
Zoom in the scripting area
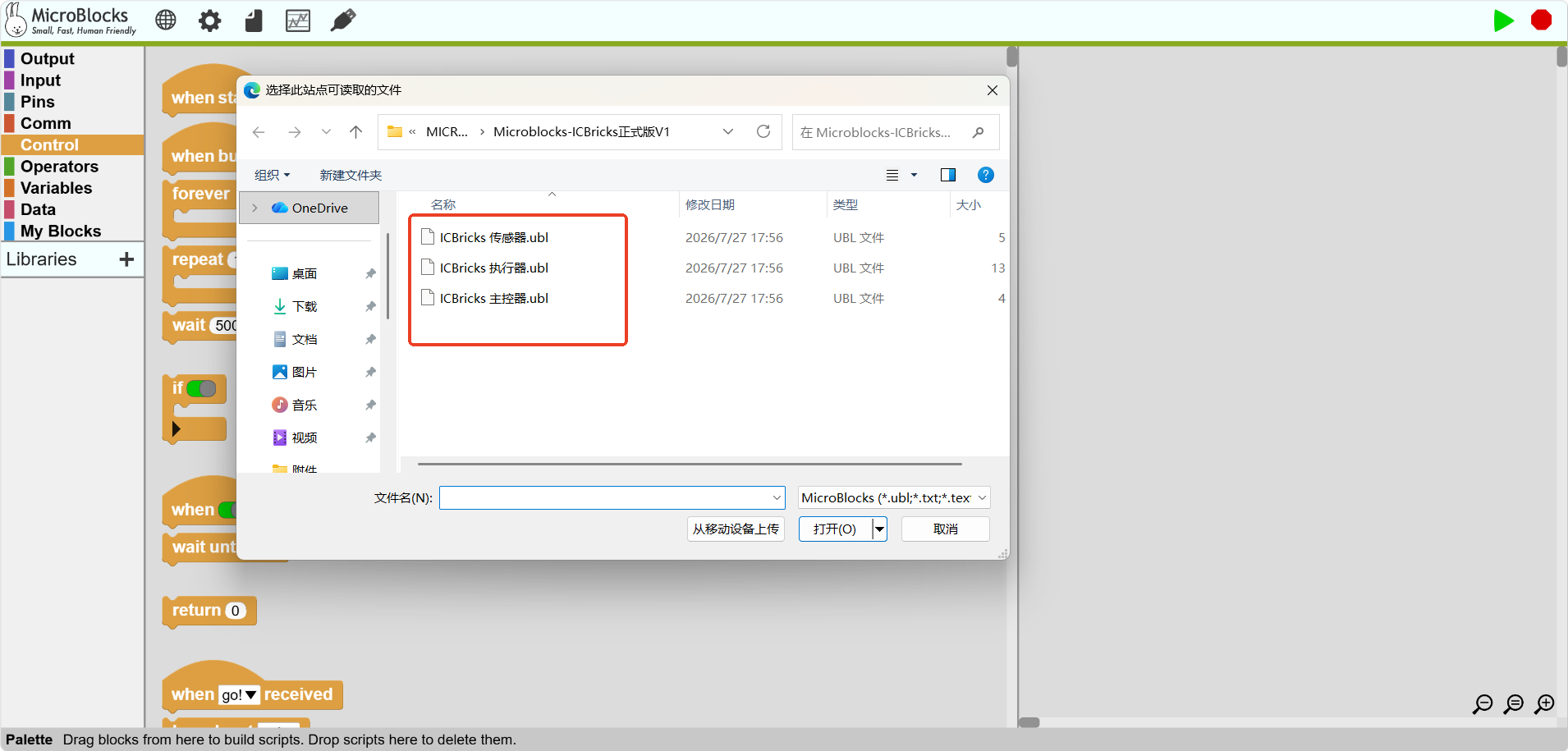pyautogui.click(x=1545, y=704)
